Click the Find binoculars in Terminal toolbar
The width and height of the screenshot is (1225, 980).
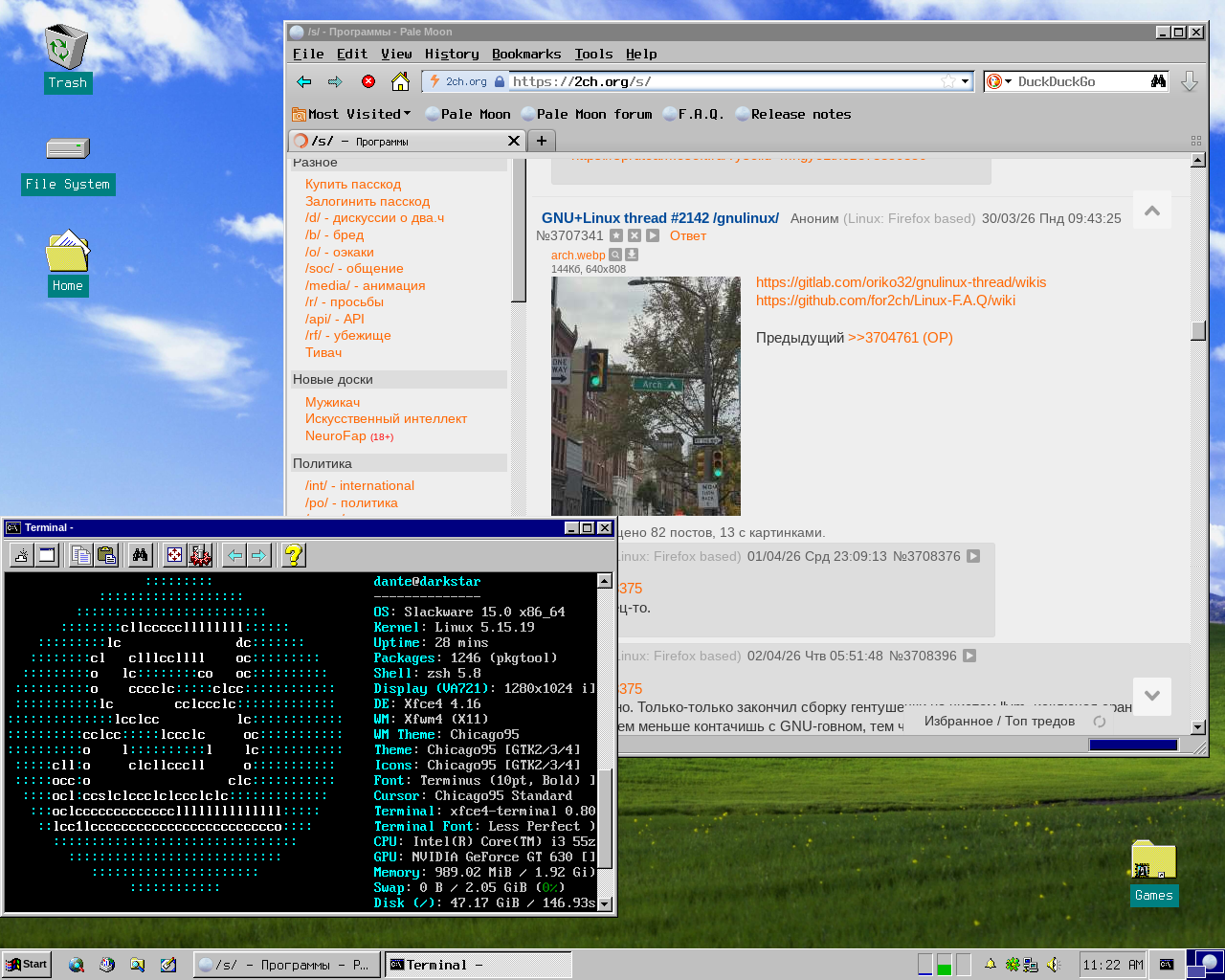point(141,554)
